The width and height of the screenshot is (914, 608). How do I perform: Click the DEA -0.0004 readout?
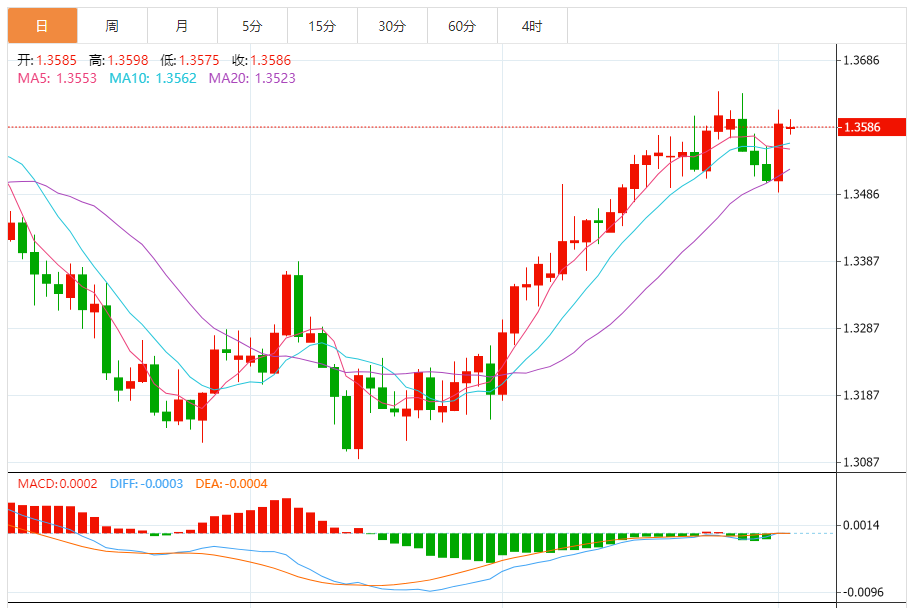(231, 484)
